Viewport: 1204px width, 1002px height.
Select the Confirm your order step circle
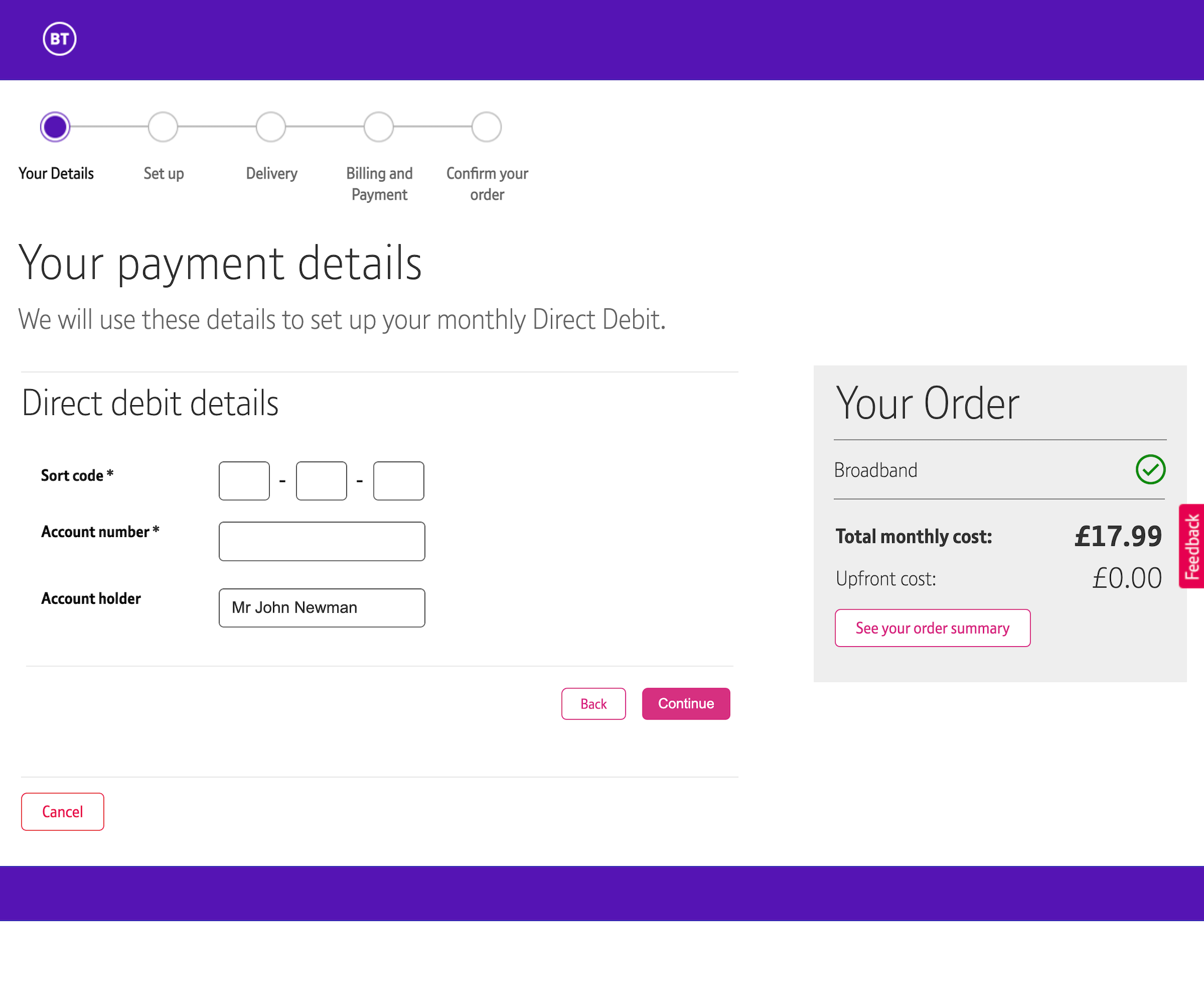pyautogui.click(x=486, y=126)
